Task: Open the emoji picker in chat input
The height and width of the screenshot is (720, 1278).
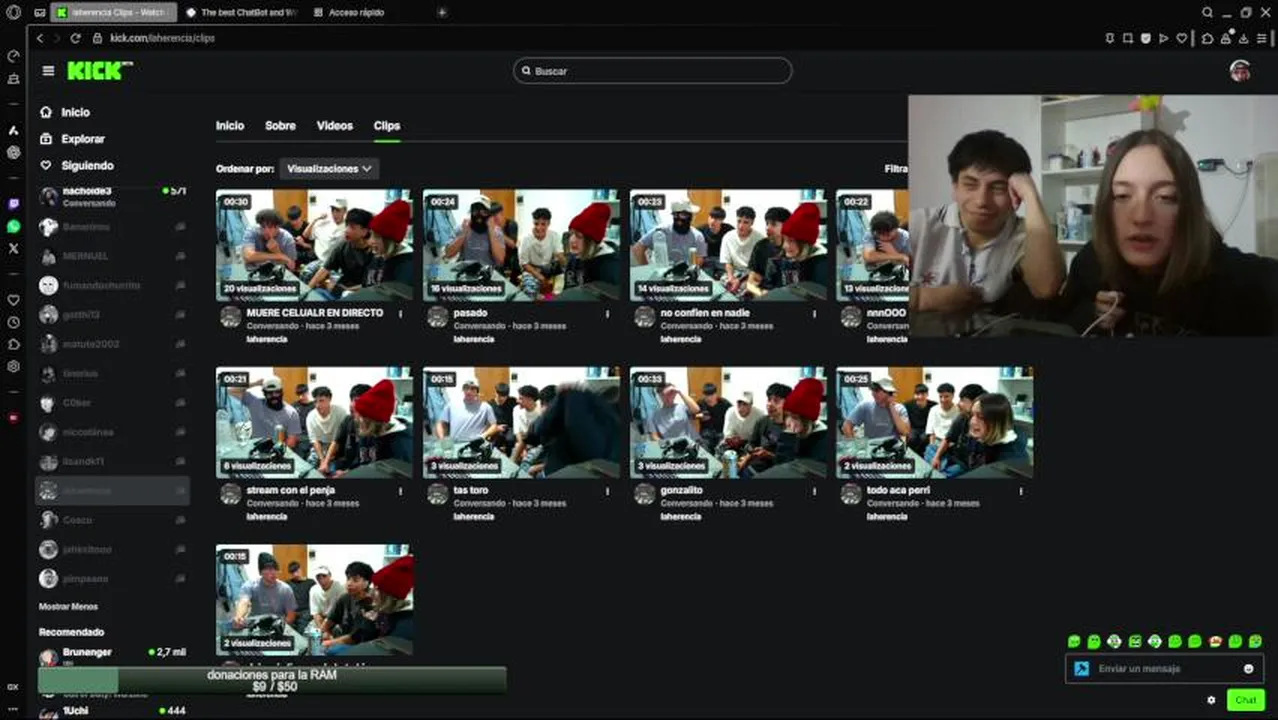Action: (x=1248, y=669)
